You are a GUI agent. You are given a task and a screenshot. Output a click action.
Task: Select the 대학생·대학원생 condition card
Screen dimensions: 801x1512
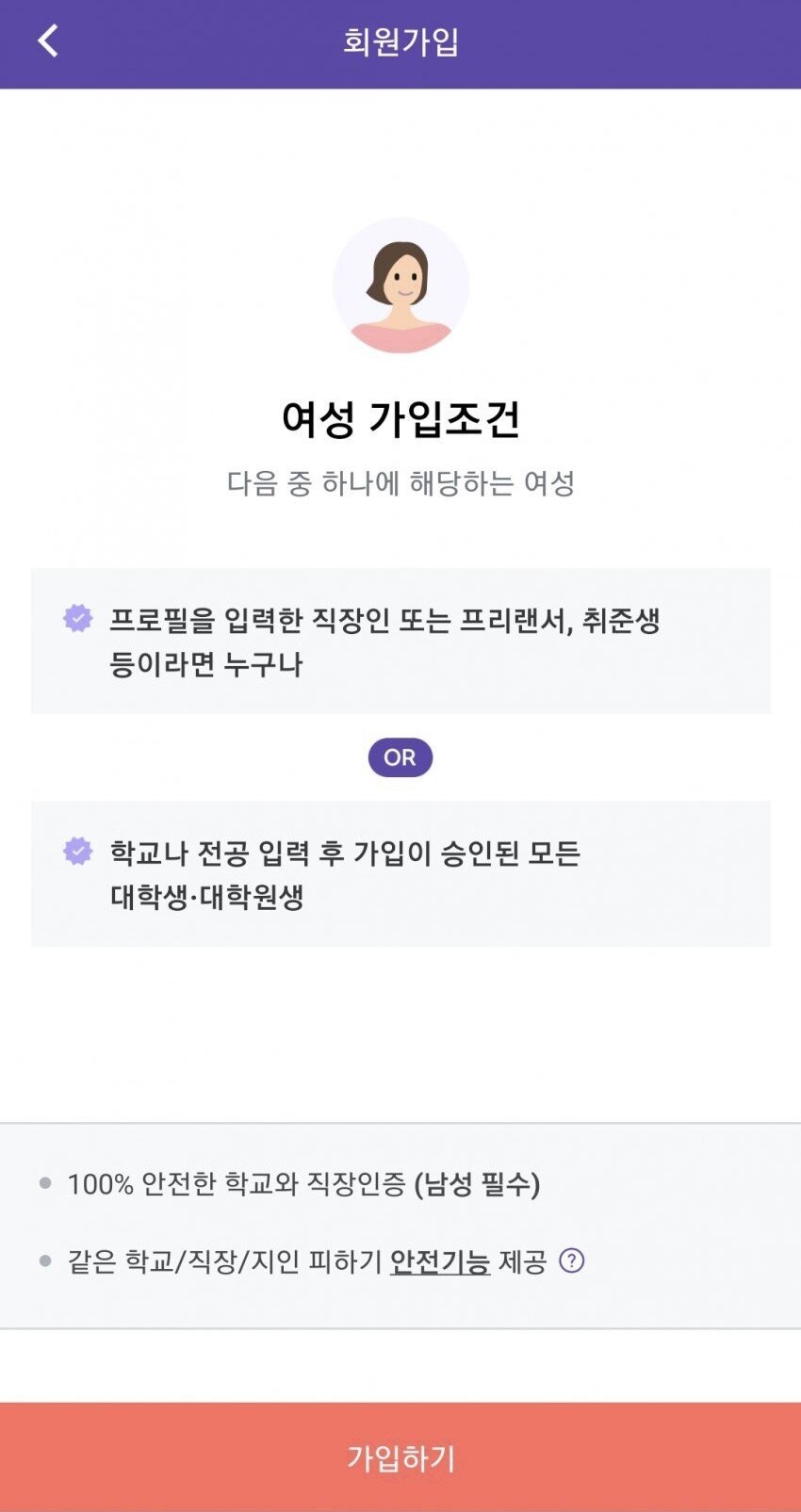pos(400,874)
